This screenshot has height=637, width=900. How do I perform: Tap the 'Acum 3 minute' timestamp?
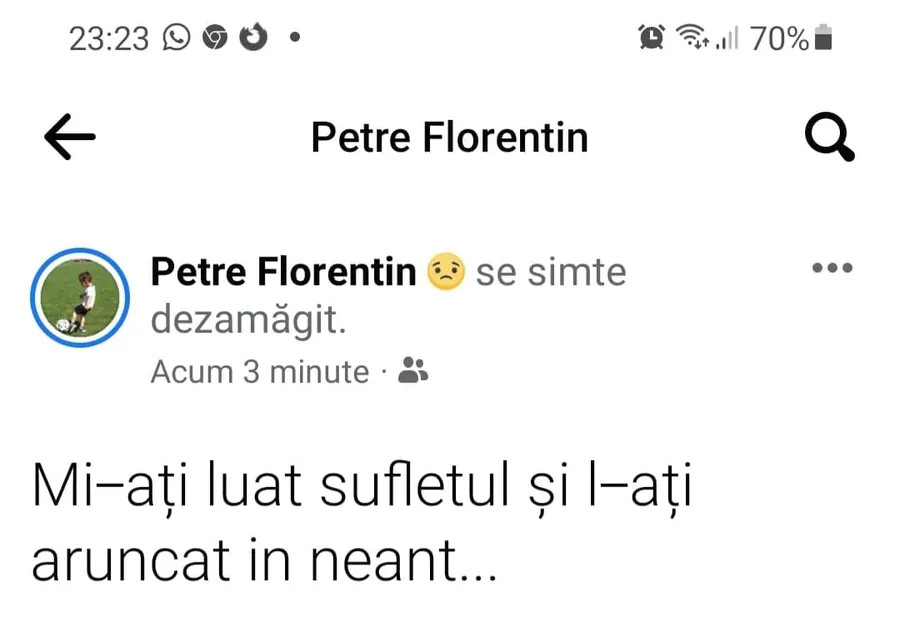click(260, 372)
